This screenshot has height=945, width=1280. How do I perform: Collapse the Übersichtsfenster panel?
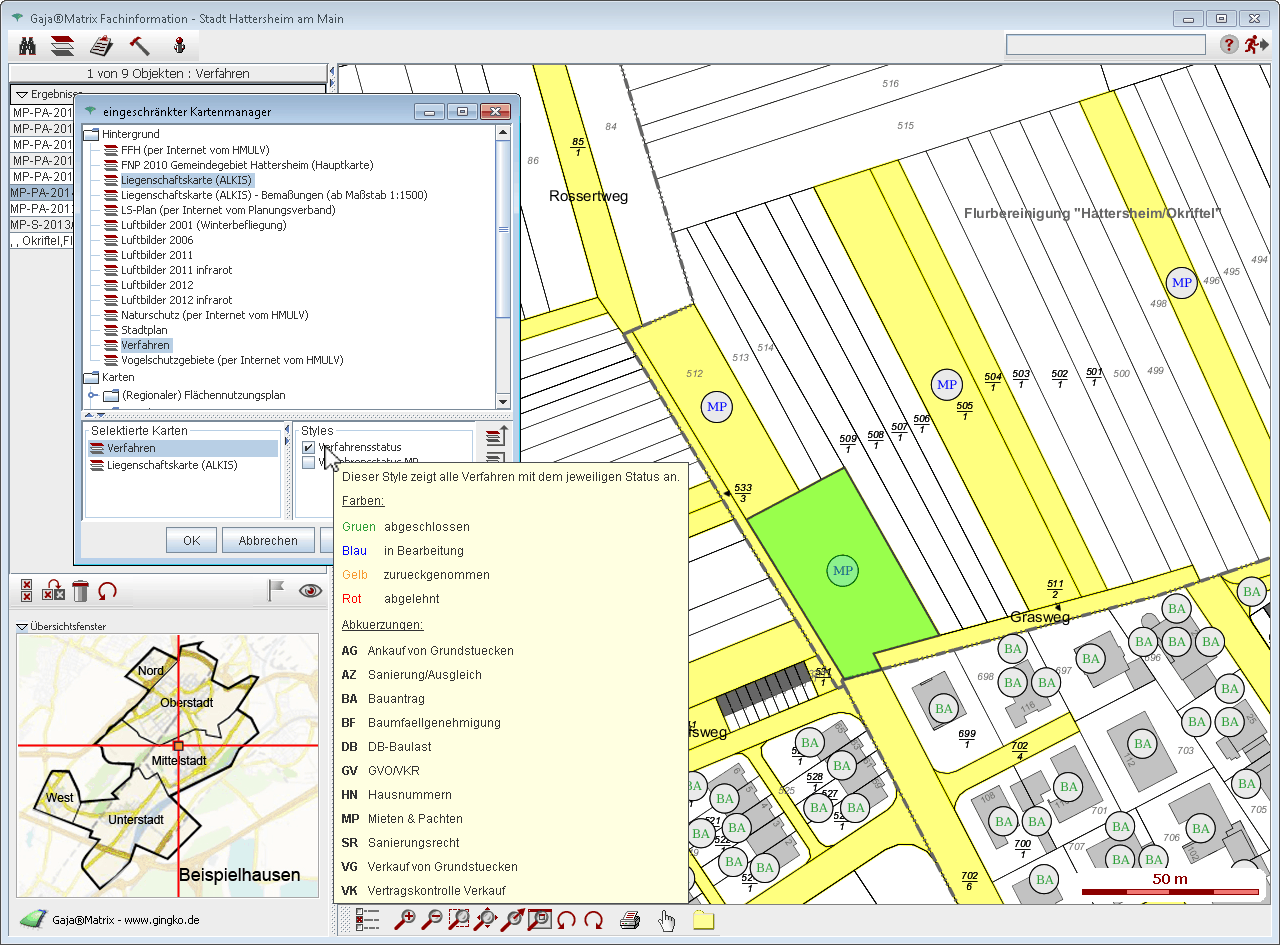pyautogui.click(x=23, y=627)
